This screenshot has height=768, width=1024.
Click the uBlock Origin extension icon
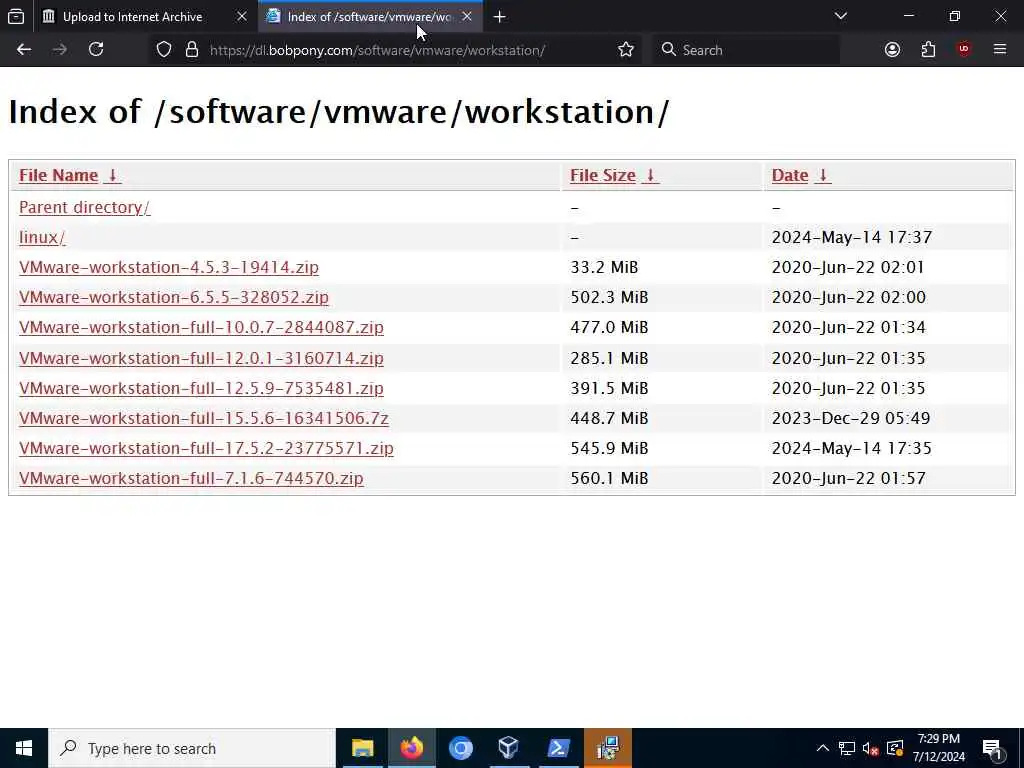click(964, 50)
